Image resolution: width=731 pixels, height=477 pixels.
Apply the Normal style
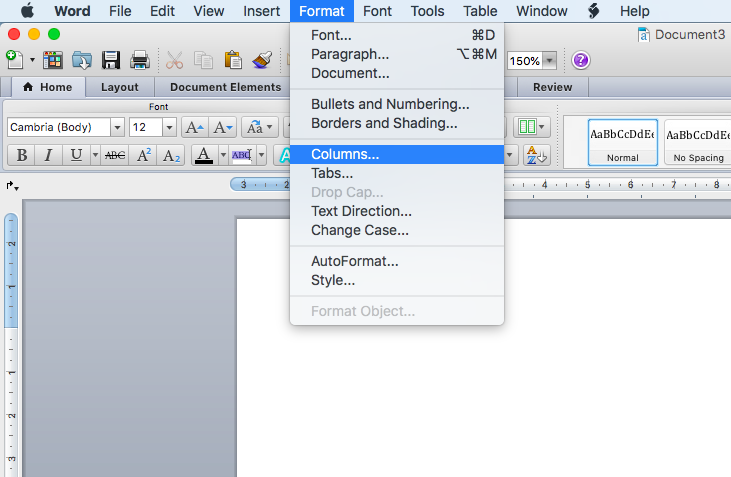coord(622,141)
